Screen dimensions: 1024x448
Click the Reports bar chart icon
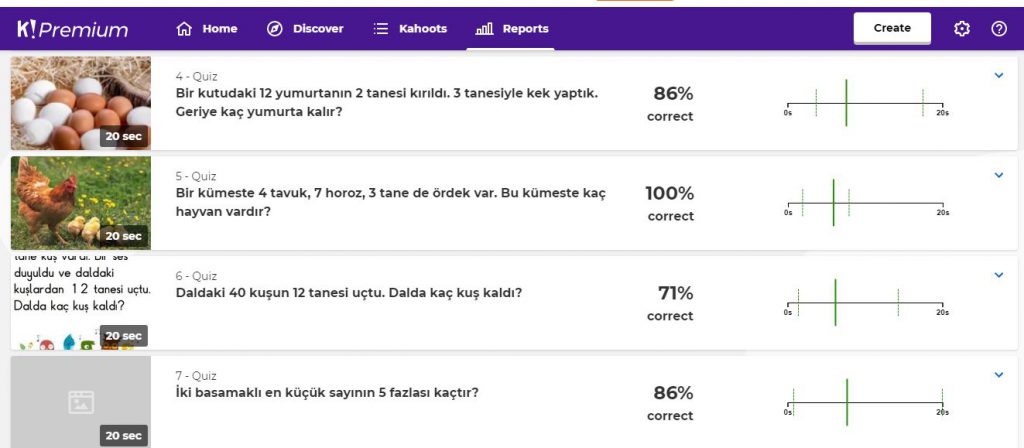pos(484,29)
